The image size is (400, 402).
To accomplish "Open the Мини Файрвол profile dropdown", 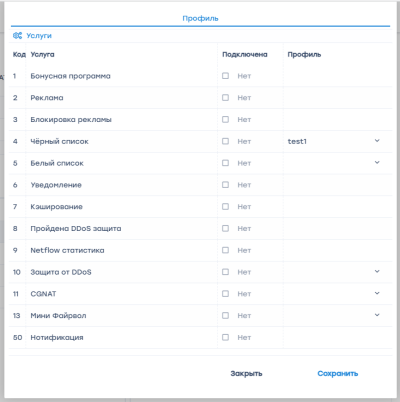I will point(334,315).
